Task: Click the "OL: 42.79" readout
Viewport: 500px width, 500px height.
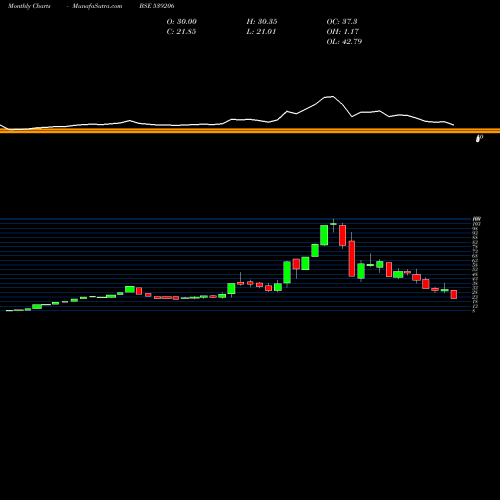Action: pyautogui.click(x=344, y=42)
